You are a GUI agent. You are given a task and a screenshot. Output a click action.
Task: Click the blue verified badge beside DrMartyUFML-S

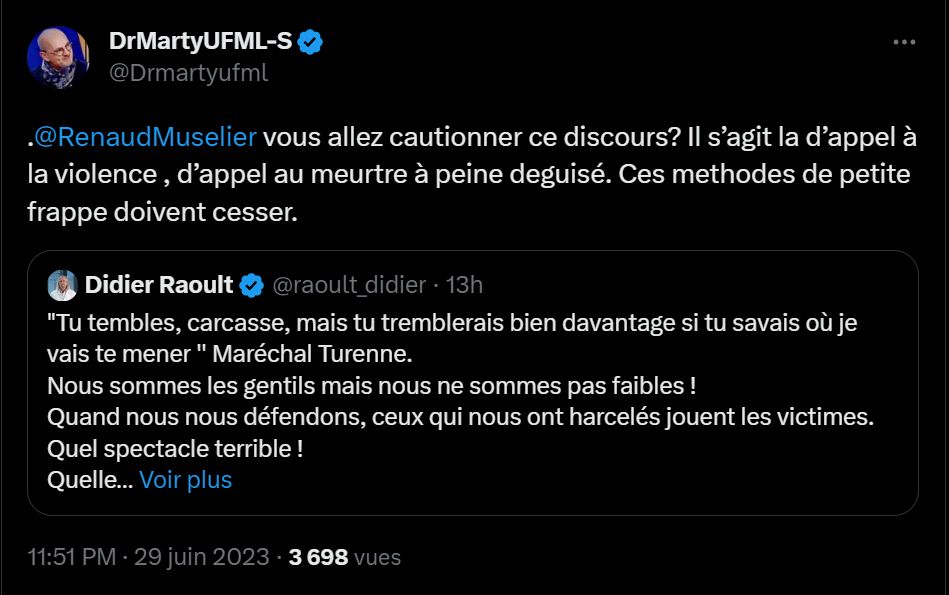pyautogui.click(x=311, y=43)
